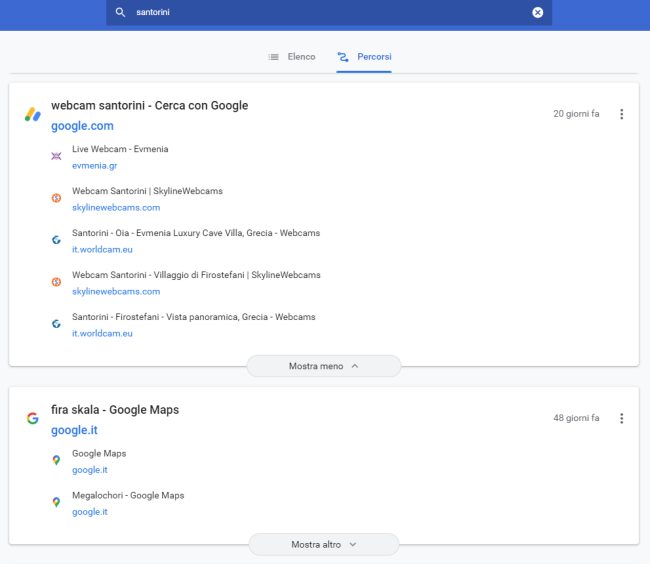
Task: Click Maps pin icon beside Megalochori
Action: [56, 502]
